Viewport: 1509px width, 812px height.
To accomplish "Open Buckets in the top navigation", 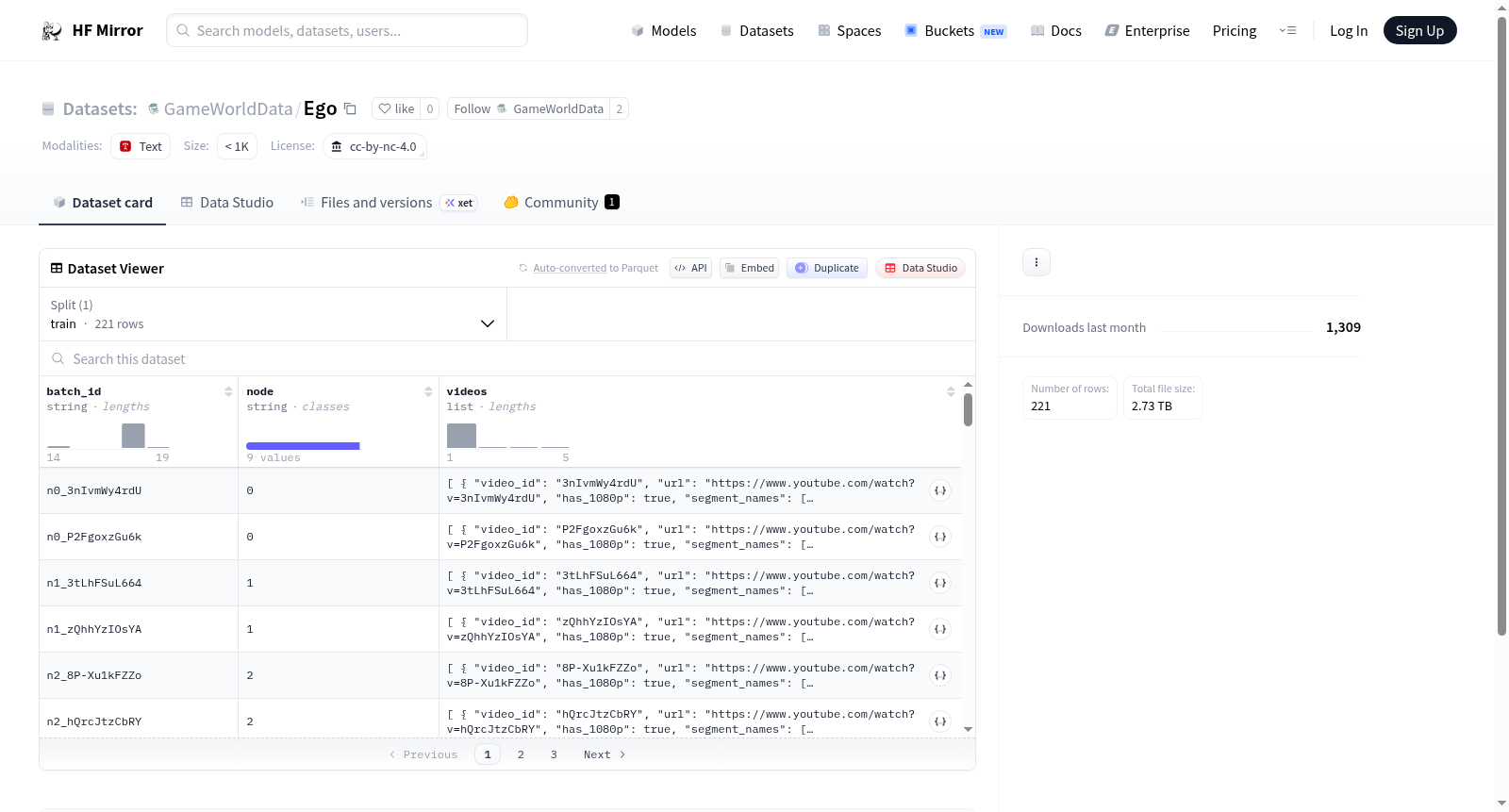I will (x=955, y=30).
